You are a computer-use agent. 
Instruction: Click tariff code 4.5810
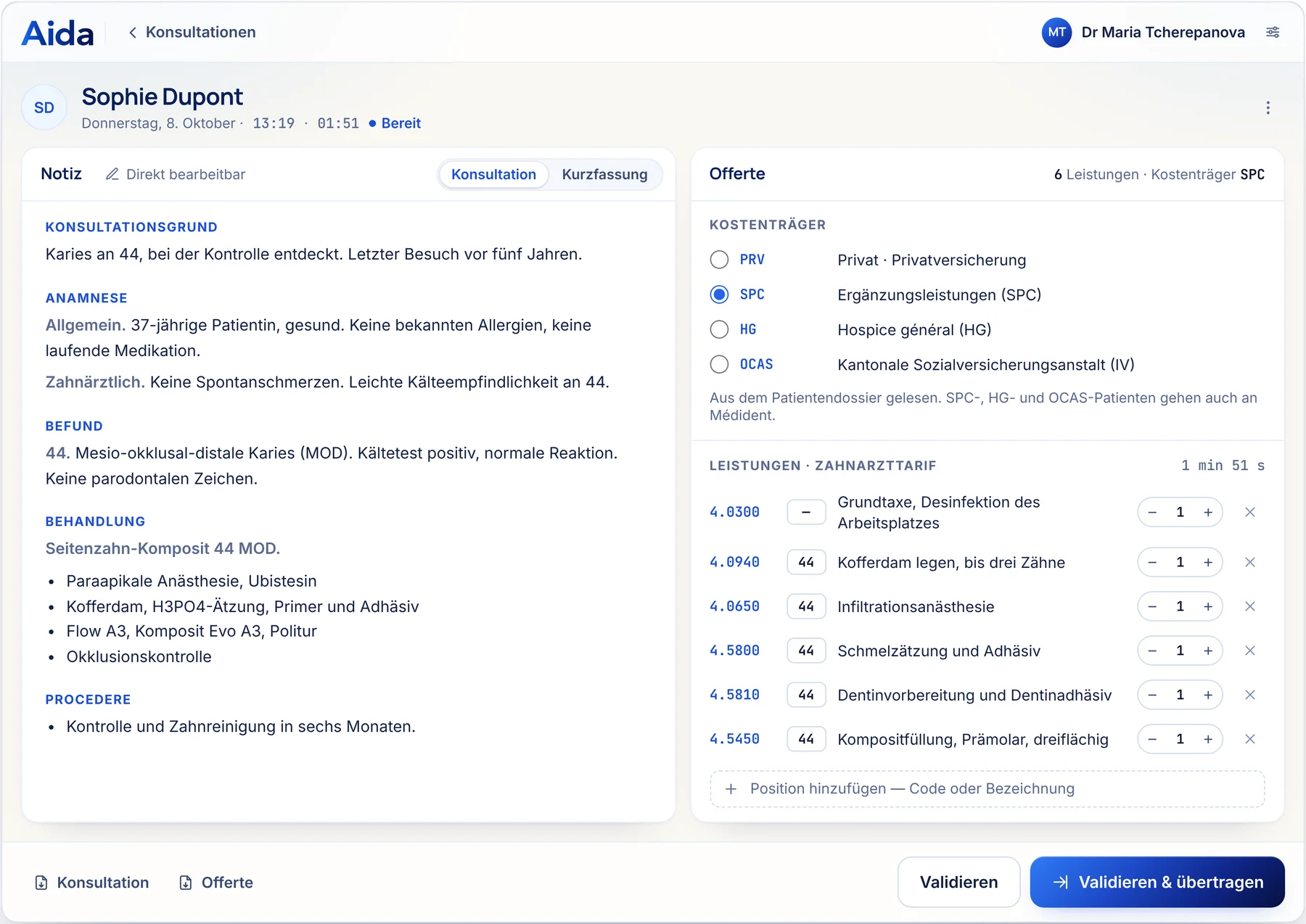click(734, 695)
